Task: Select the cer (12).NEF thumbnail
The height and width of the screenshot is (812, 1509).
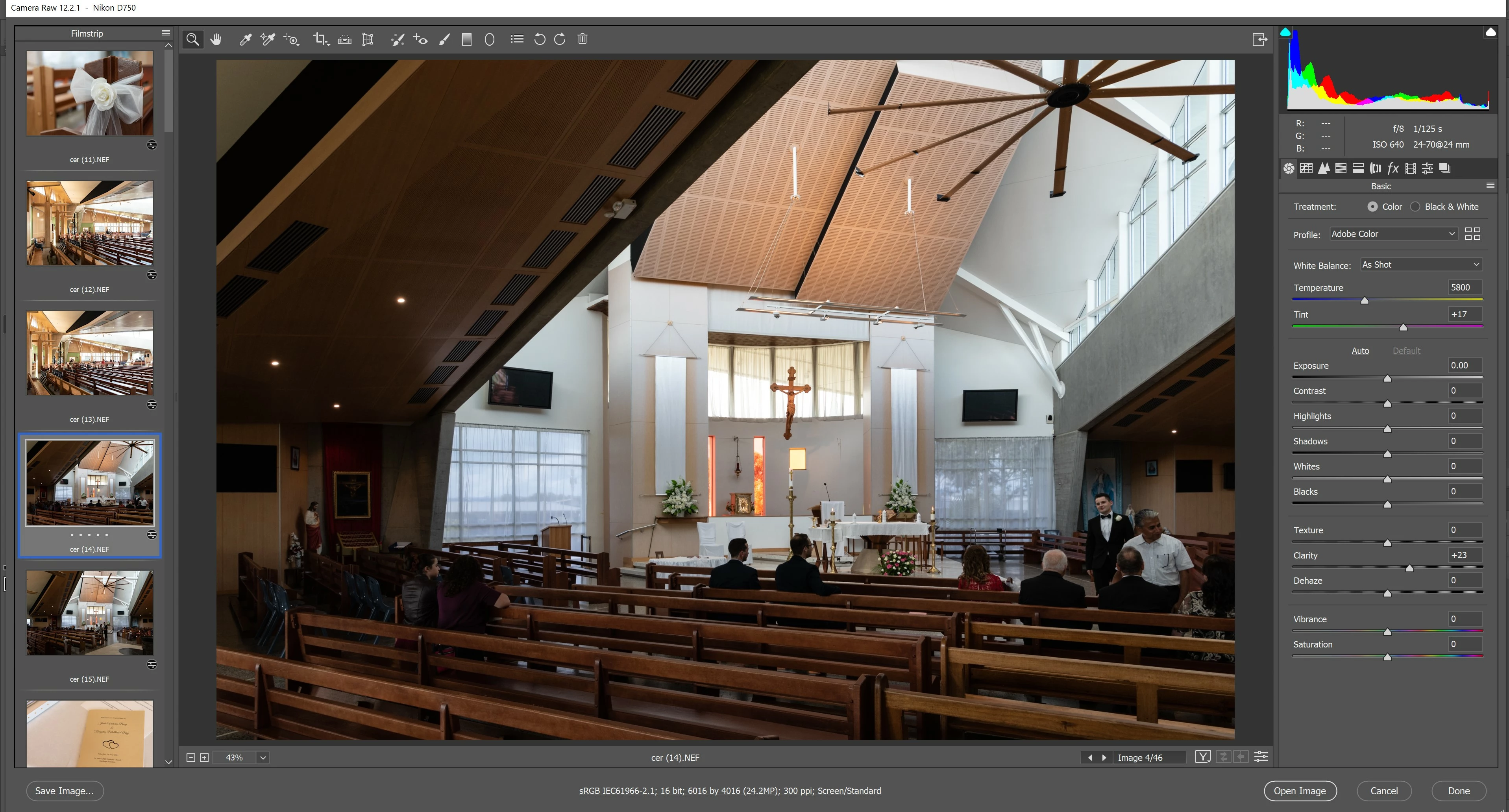Action: coord(90,223)
